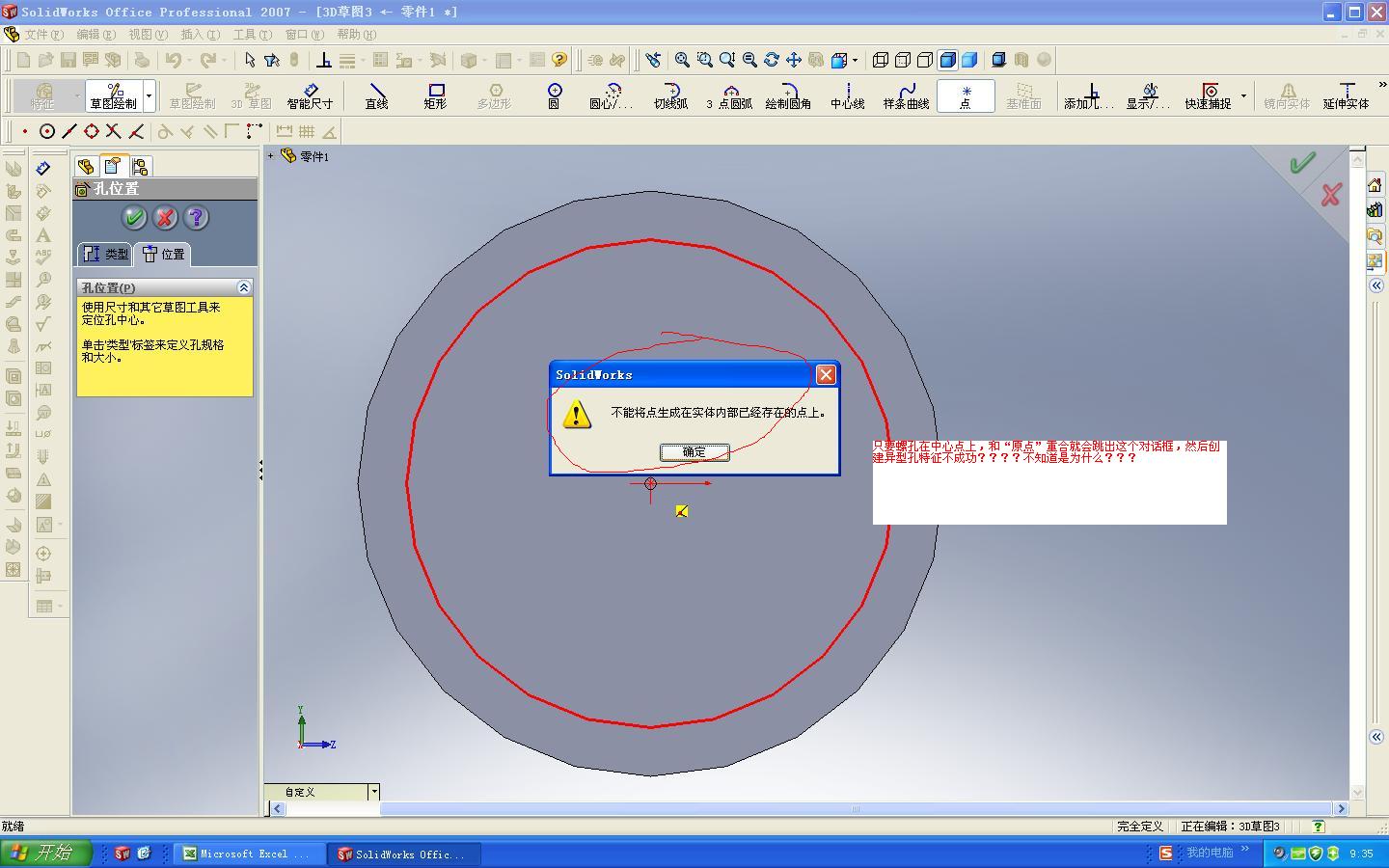
Task: Select the Point (点) sketch tool
Action: click(x=966, y=96)
